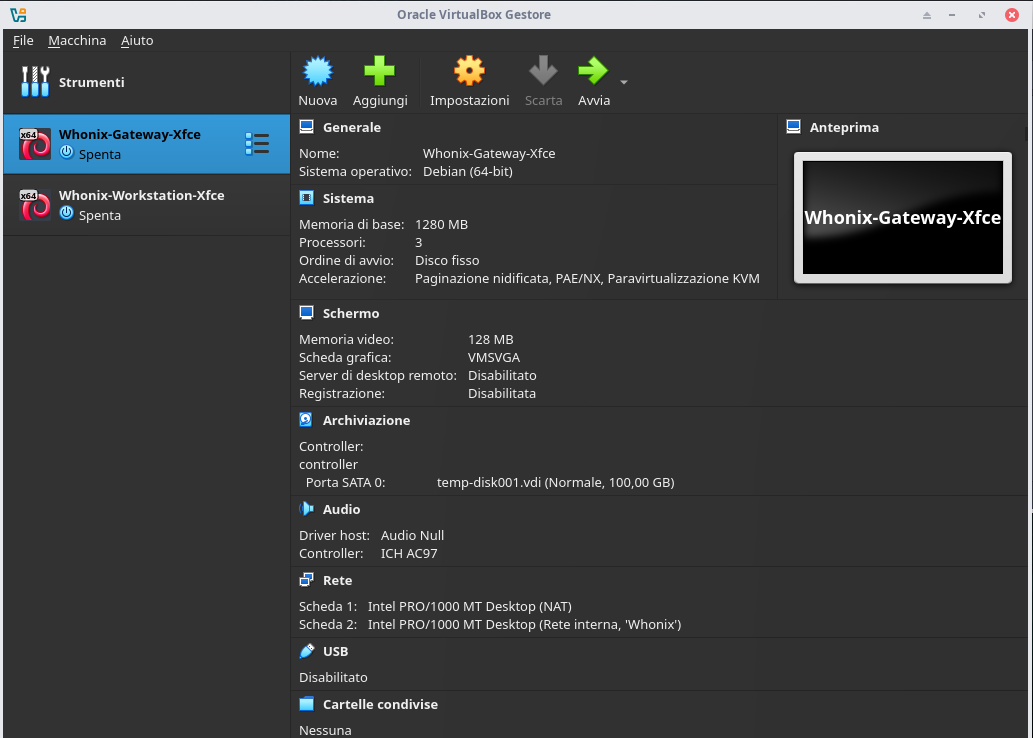
Task: Open machine menu list icon for Whonix-Gateway-Xfce
Action: (257, 144)
